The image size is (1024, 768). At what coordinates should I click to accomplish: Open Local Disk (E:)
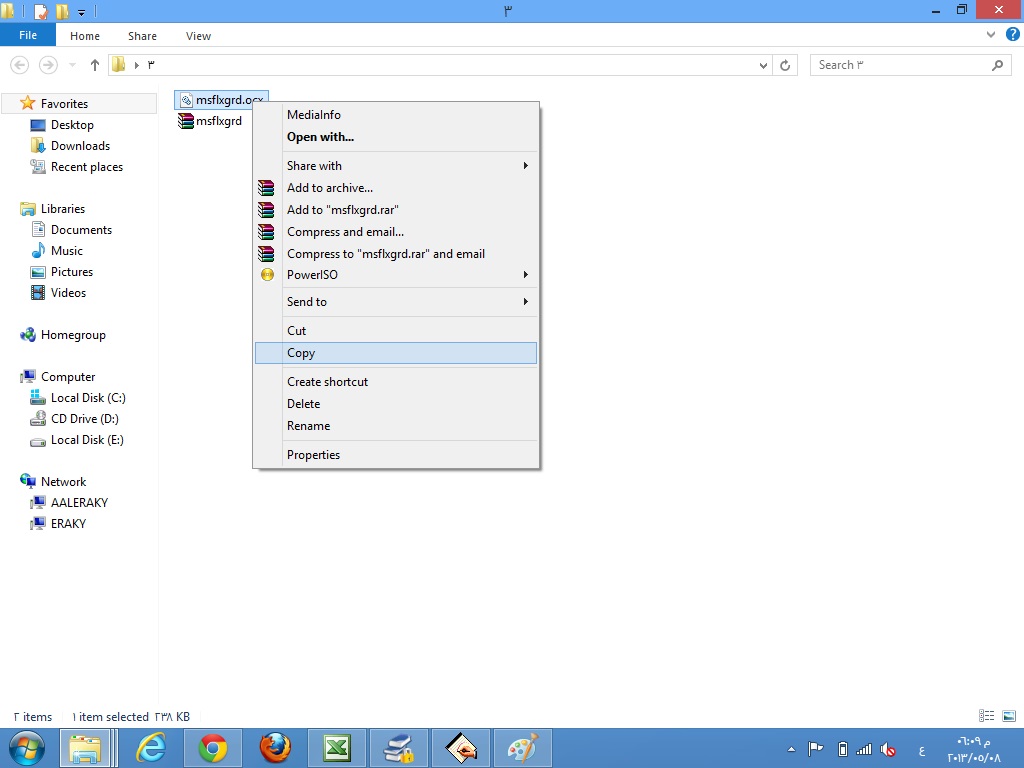87,440
